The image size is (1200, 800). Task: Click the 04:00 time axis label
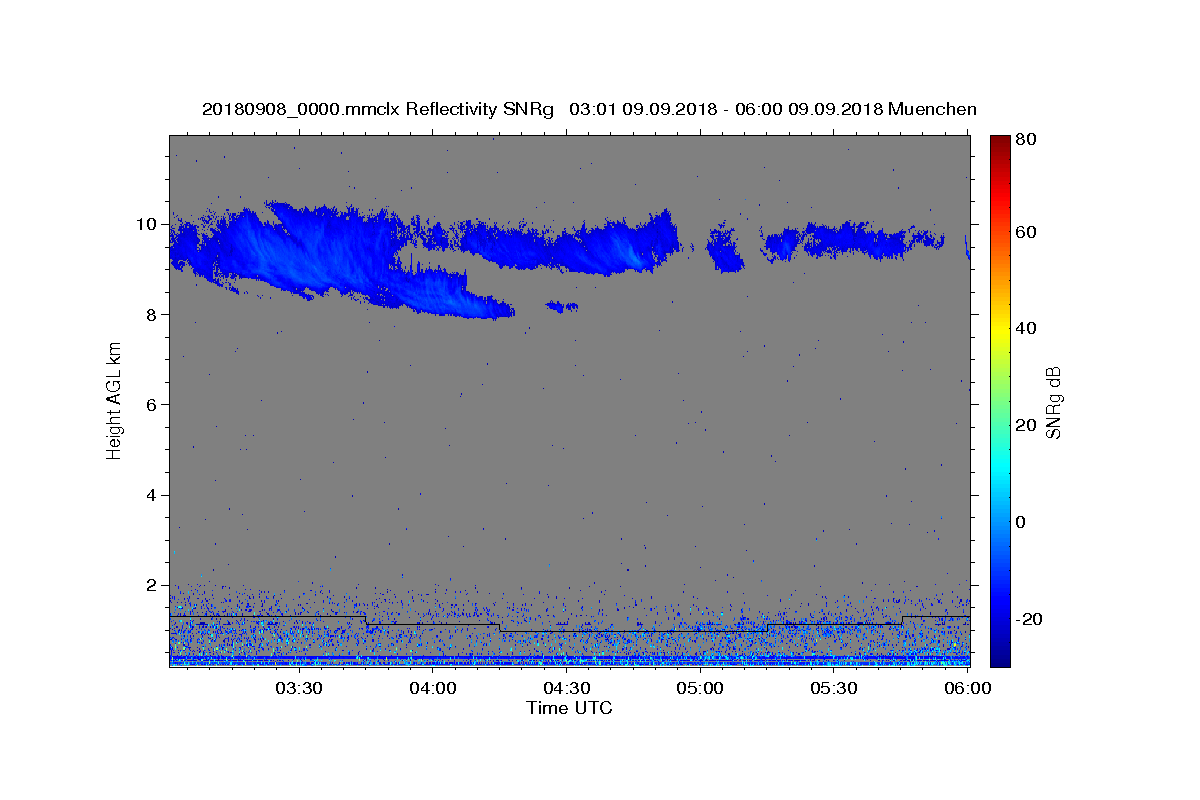pos(432,688)
